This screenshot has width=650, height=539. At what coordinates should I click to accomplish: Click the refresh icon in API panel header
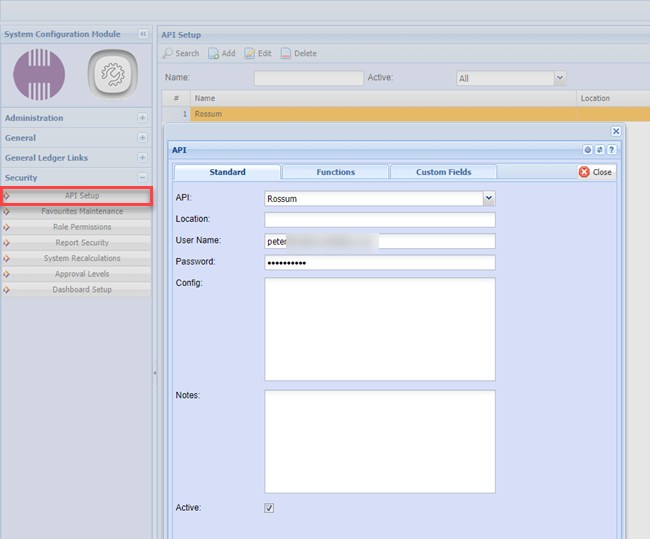[x=600, y=149]
